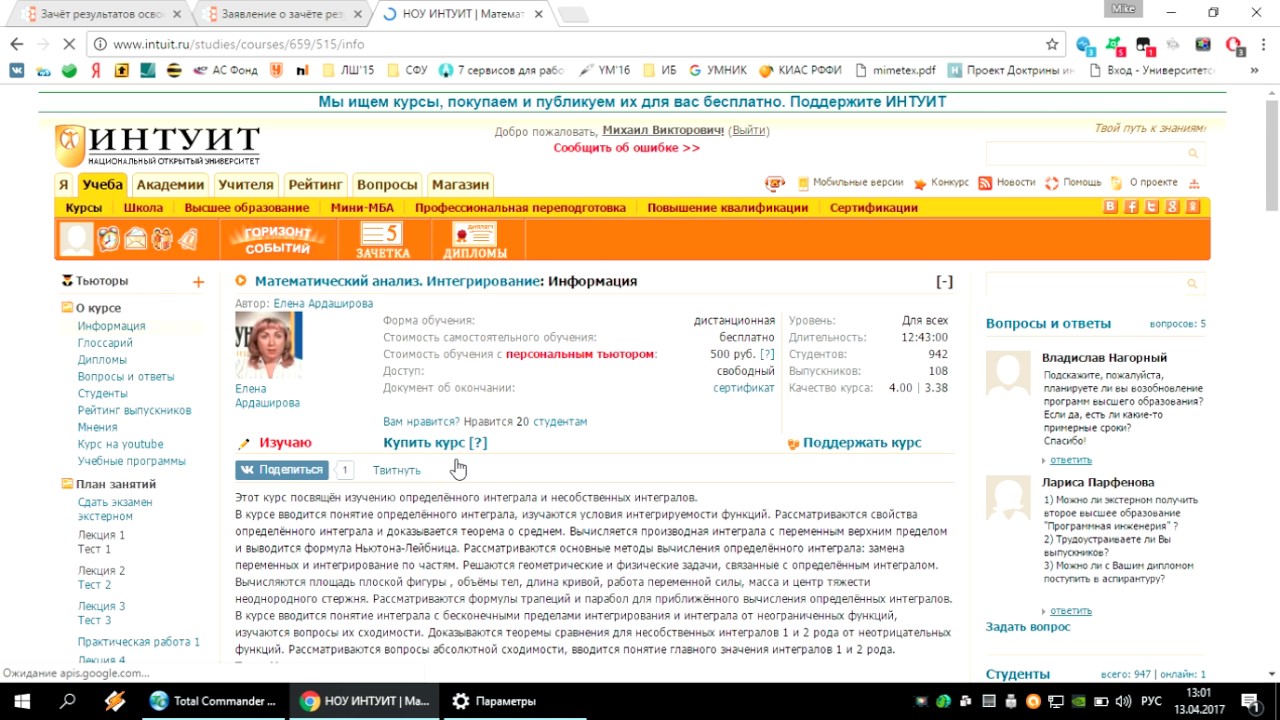Open Yandex bookmark icon in bookmarks bar
This screenshot has height=720, width=1280.
(x=96, y=70)
